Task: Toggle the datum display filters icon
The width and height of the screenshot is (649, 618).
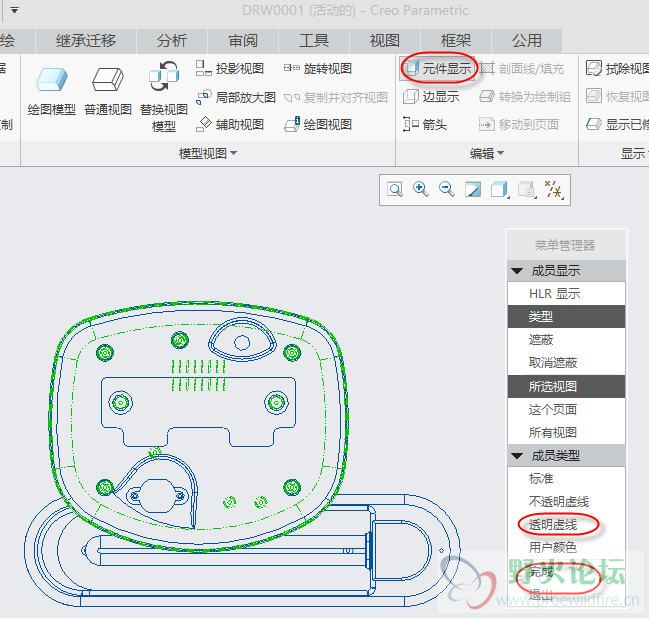Action: point(553,190)
